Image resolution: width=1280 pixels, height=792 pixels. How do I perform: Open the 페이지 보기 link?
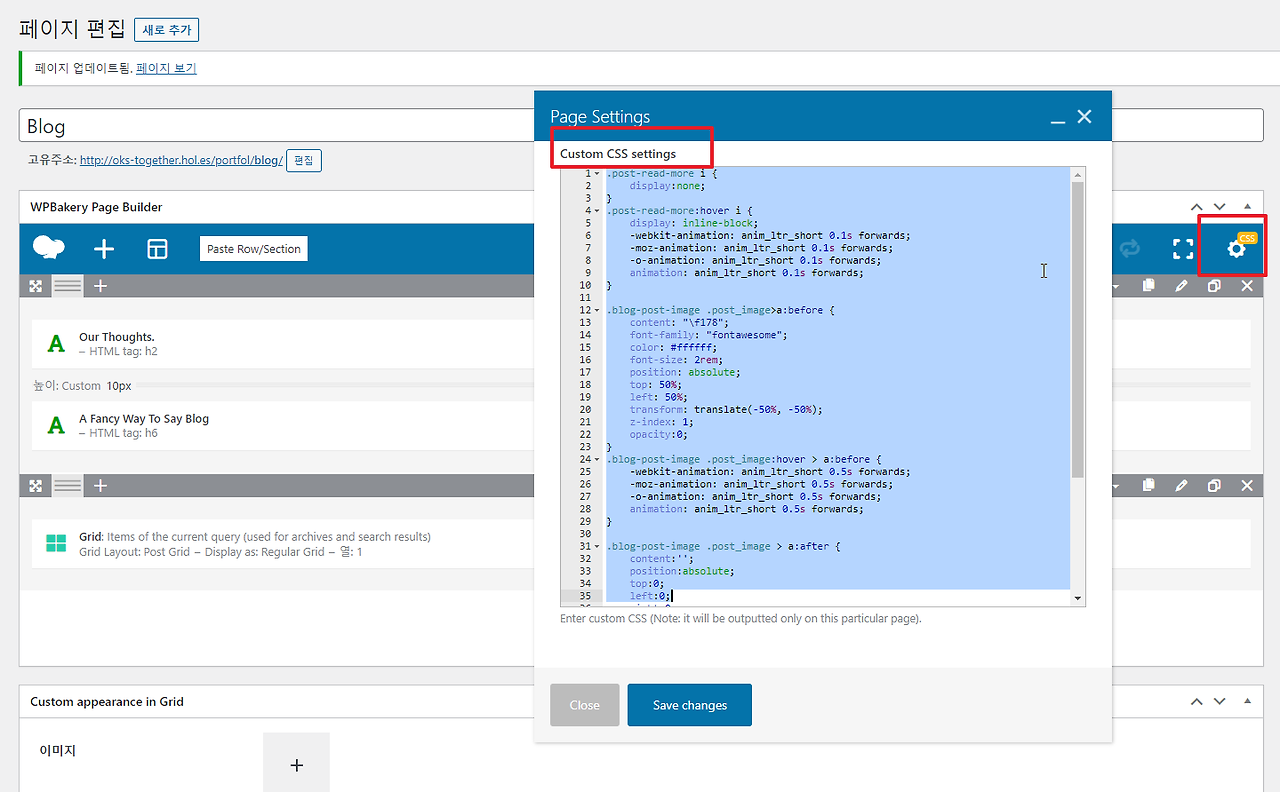pyautogui.click(x=166, y=69)
